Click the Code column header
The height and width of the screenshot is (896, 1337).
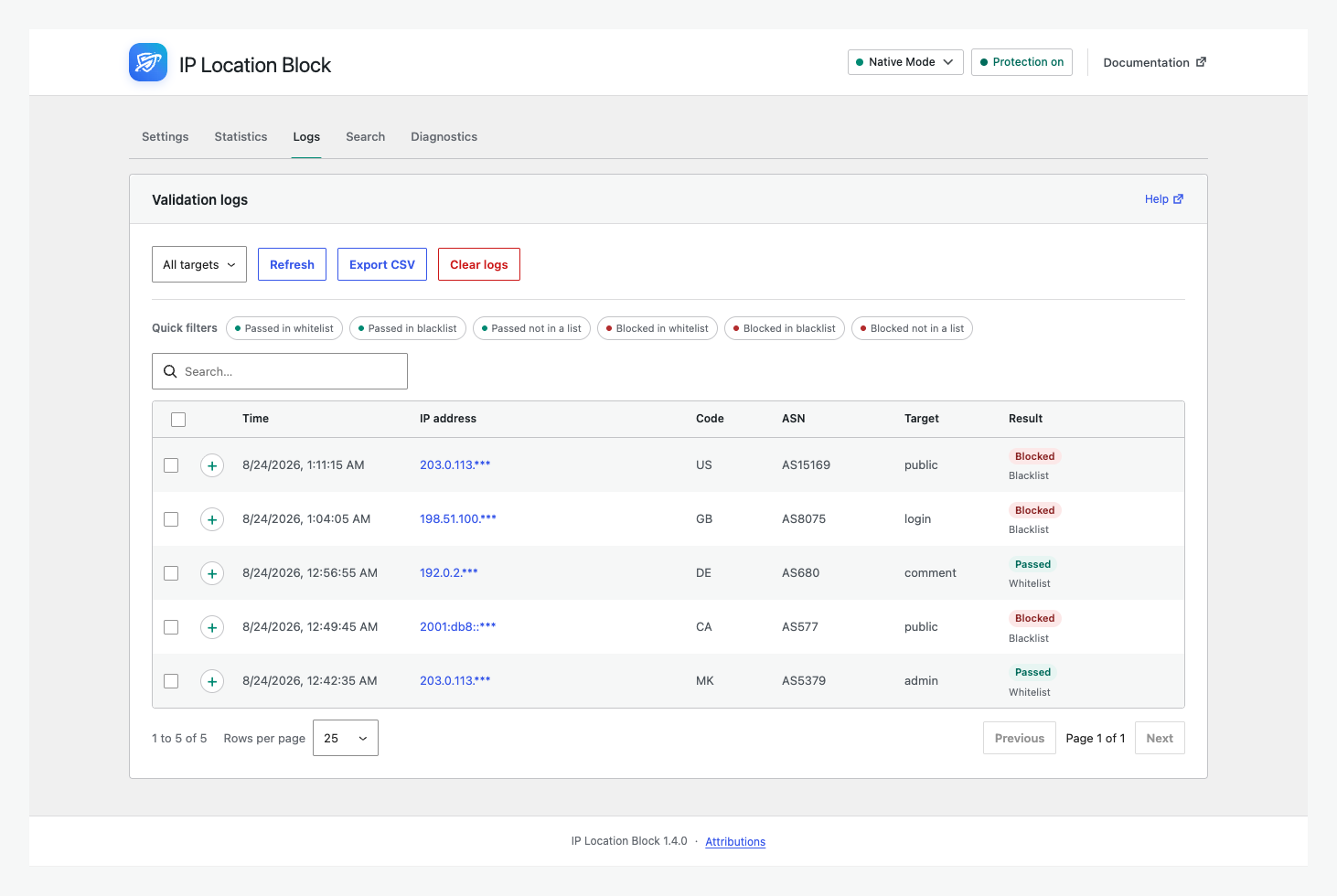[x=710, y=419]
